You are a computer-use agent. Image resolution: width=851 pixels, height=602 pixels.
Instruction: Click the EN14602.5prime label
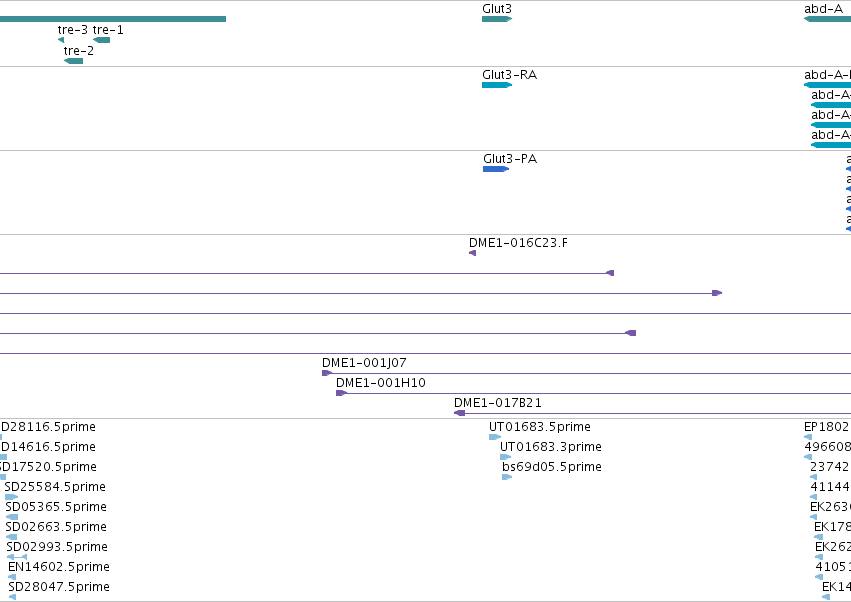tap(59, 567)
